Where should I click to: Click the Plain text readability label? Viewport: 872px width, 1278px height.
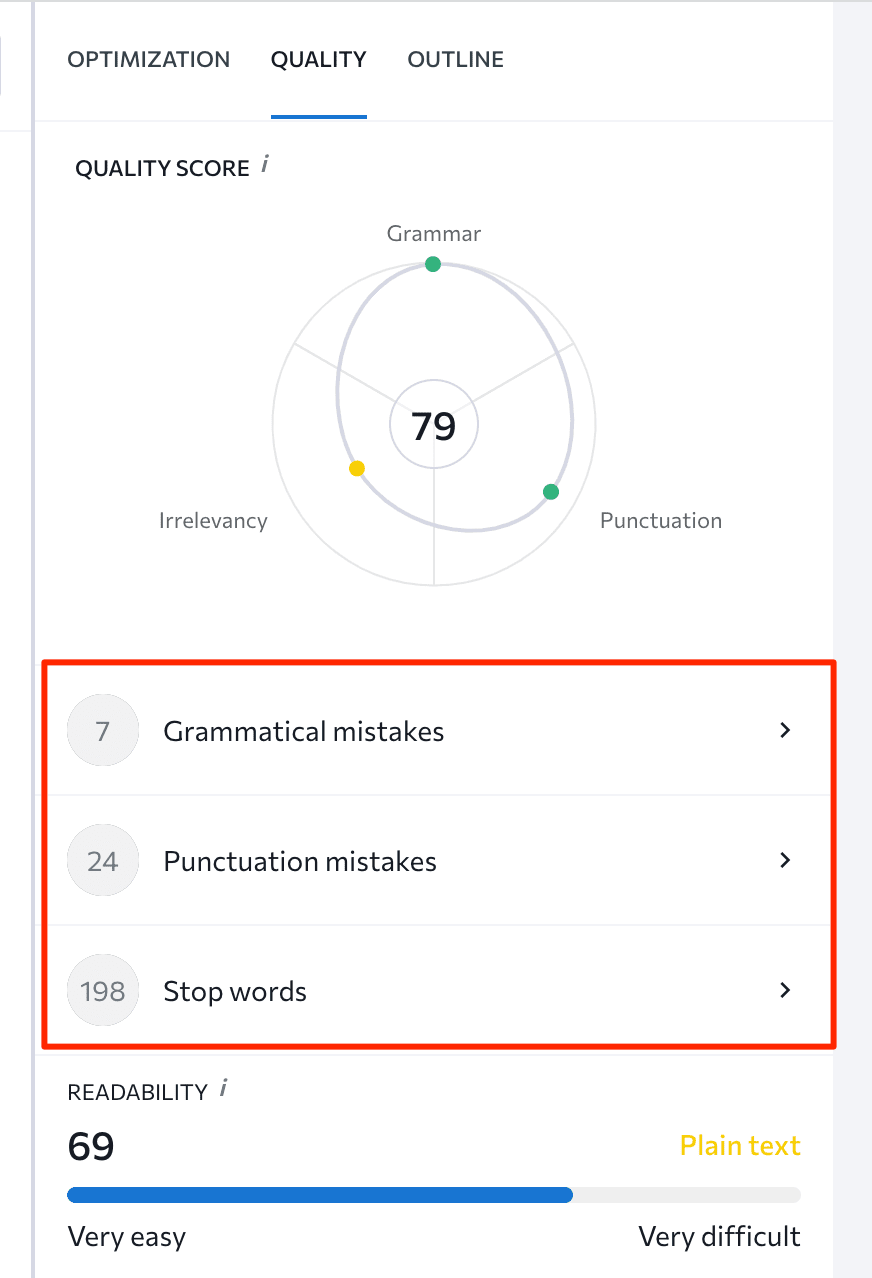pyautogui.click(x=740, y=1145)
